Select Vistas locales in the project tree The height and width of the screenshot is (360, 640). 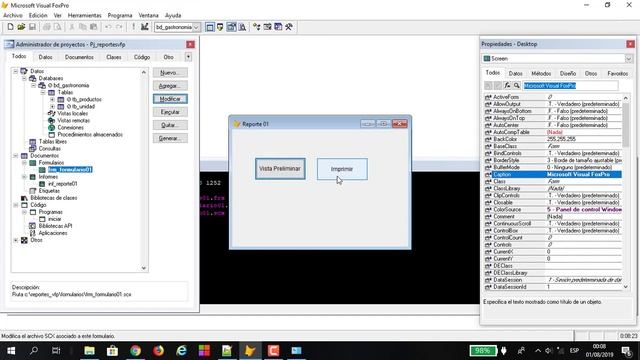(x=72, y=113)
